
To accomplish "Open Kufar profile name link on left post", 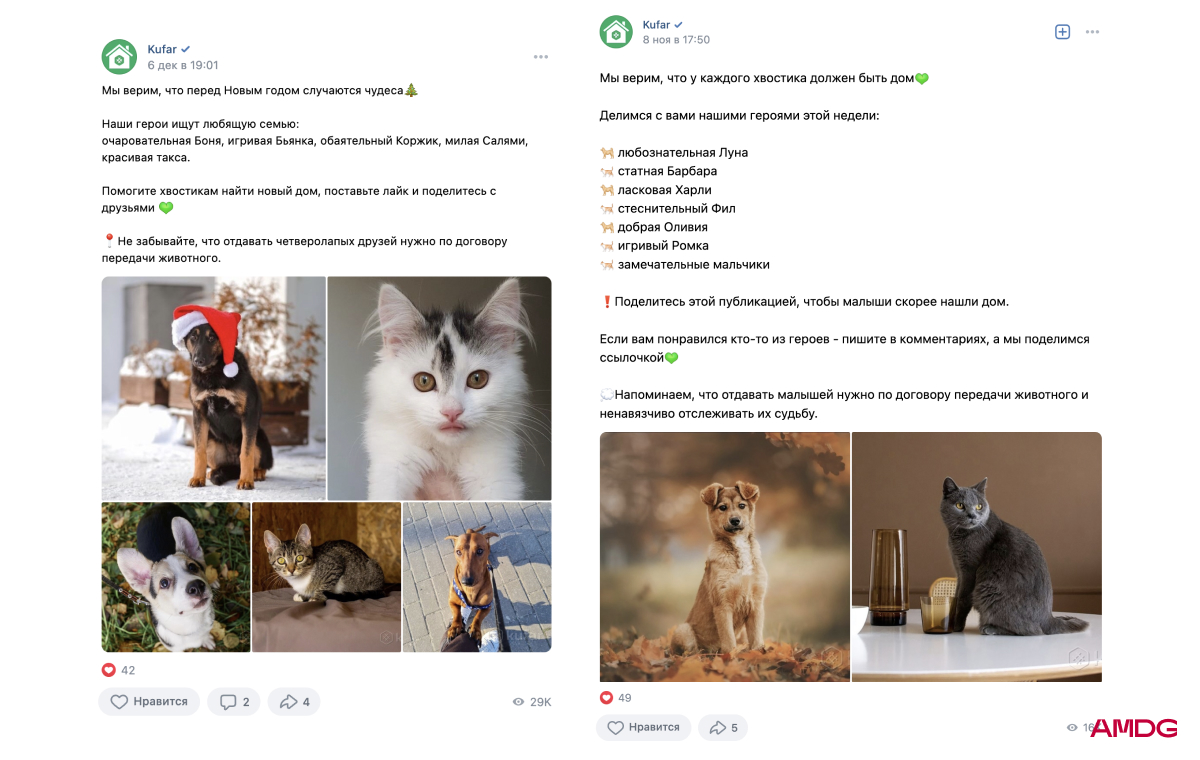I will [x=162, y=49].
